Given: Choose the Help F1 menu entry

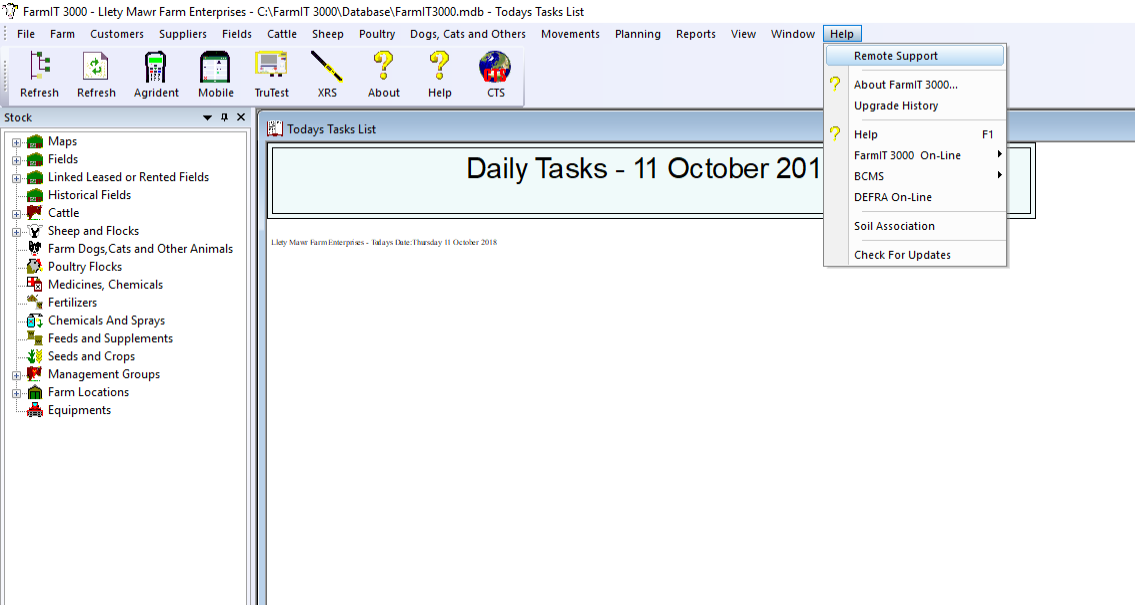Looking at the screenshot, I should pyautogui.click(x=916, y=134).
